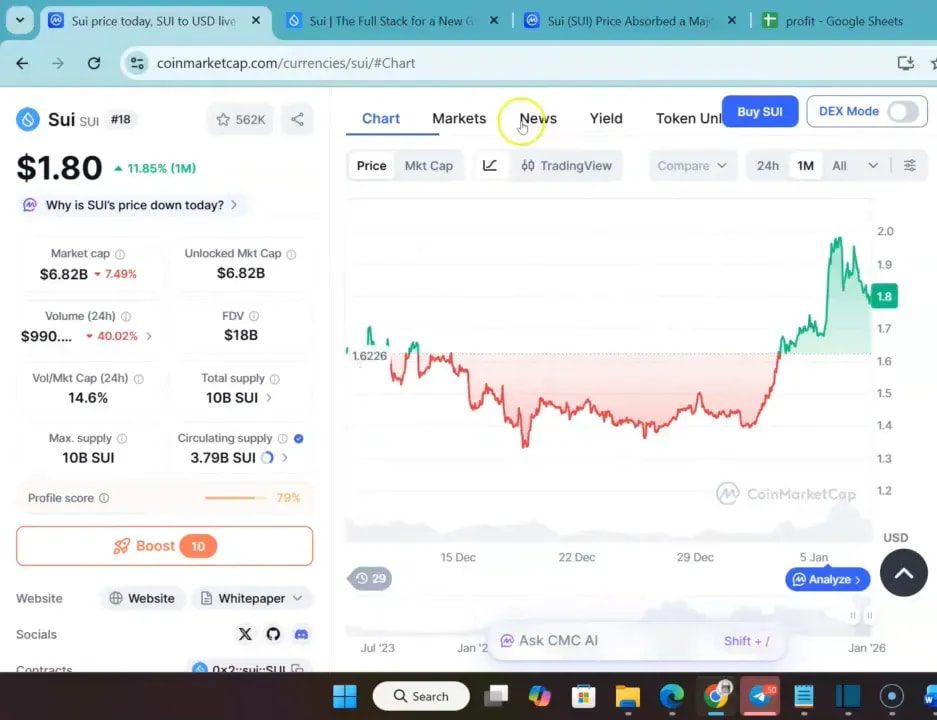Open Sui's X (Twitter) social icon
This screenshot has height=720, width=937.
(x=244, y=634)
